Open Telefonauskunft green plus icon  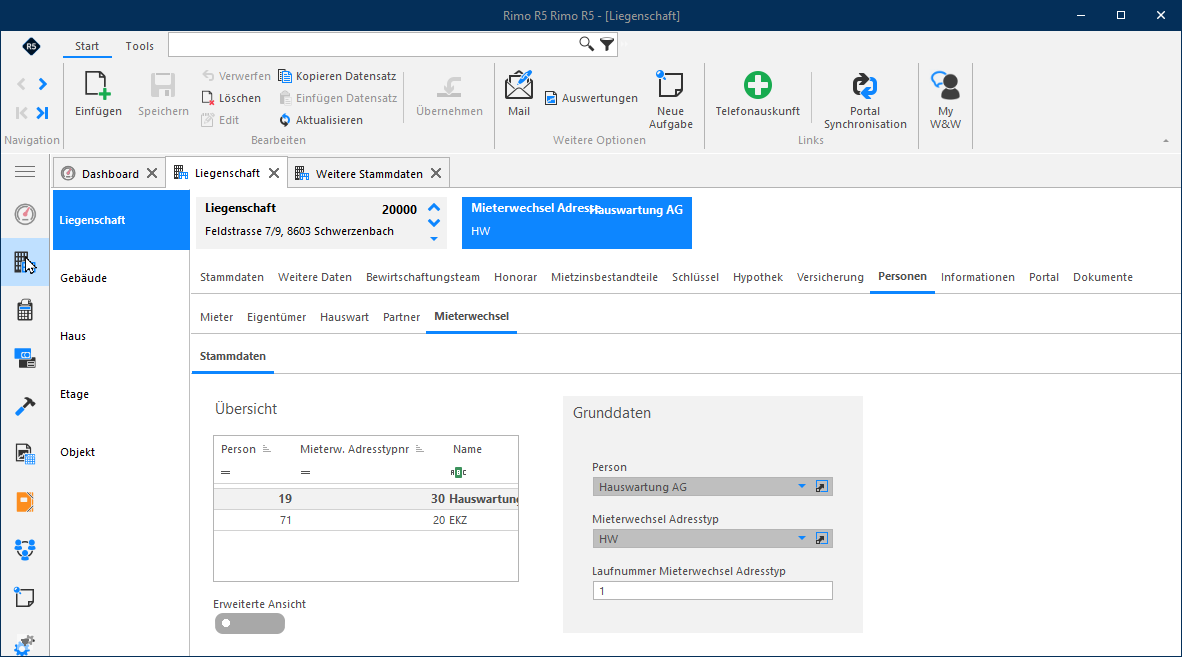(758, 85)
